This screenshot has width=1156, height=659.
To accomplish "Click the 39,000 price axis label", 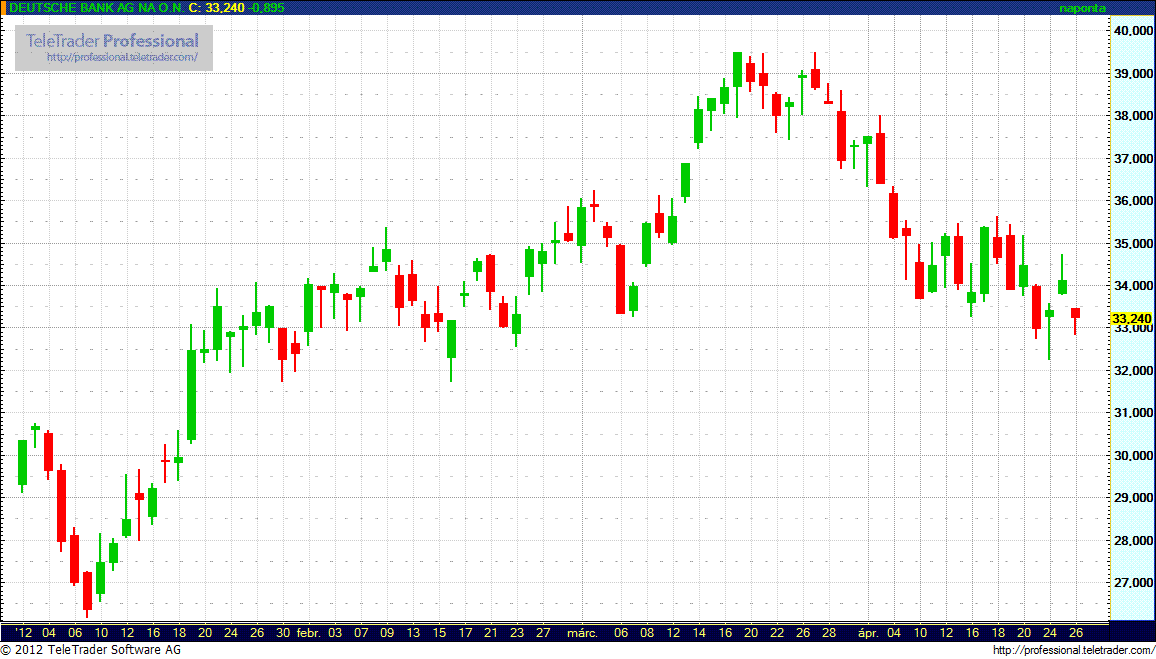I will [1132, 74].
